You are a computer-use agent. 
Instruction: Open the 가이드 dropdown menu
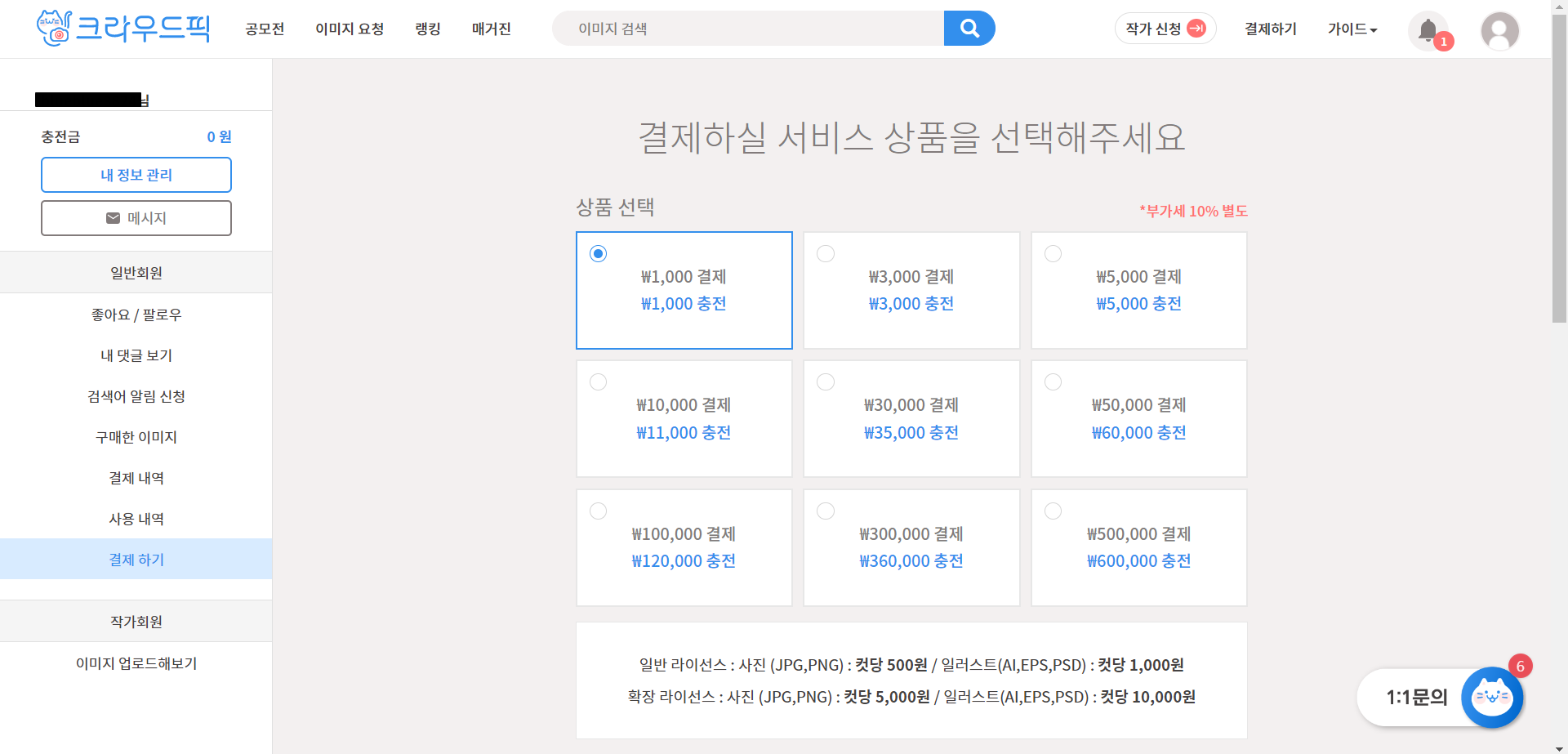coord(1352,29)
